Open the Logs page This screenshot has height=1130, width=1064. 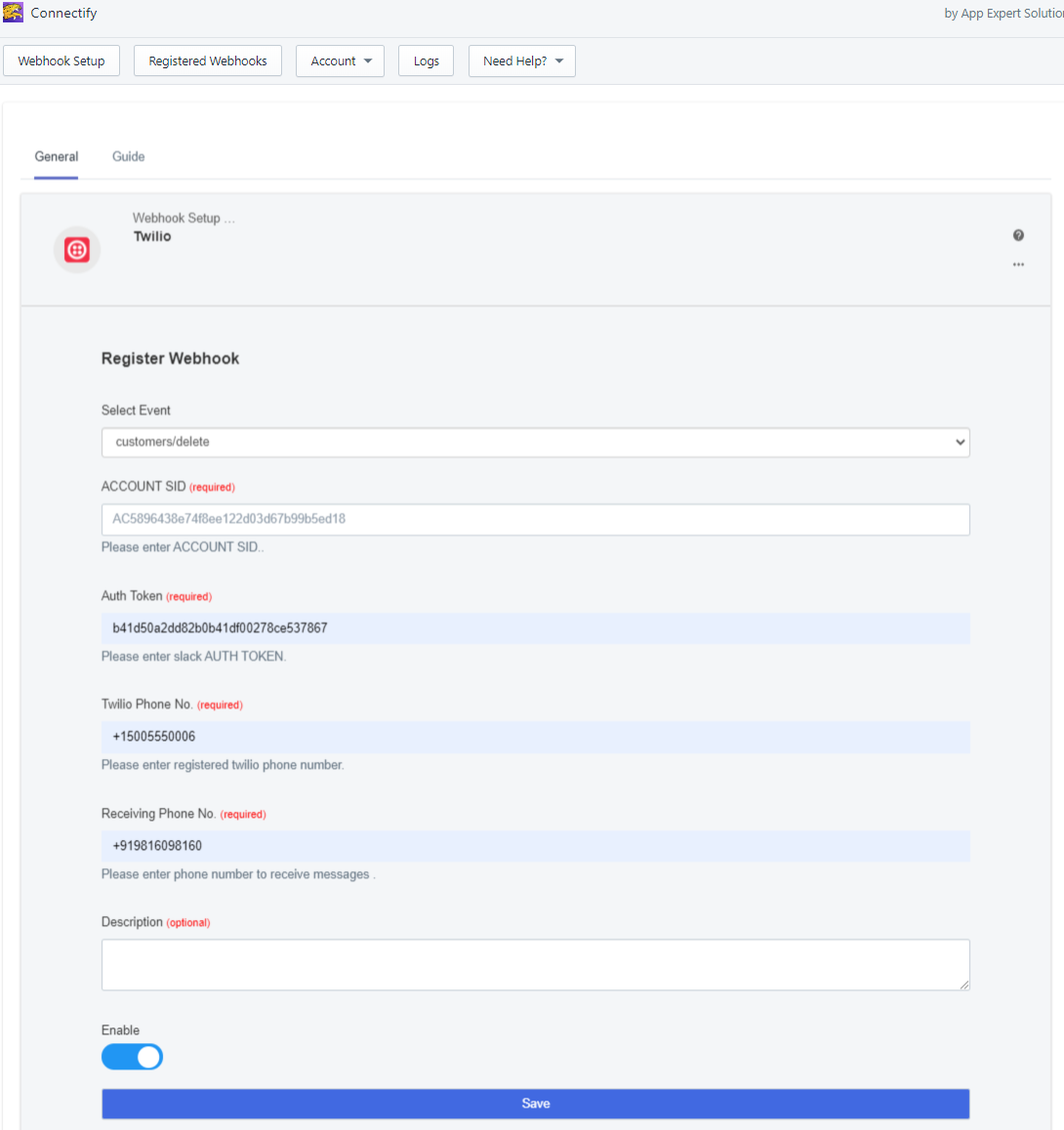426,61
